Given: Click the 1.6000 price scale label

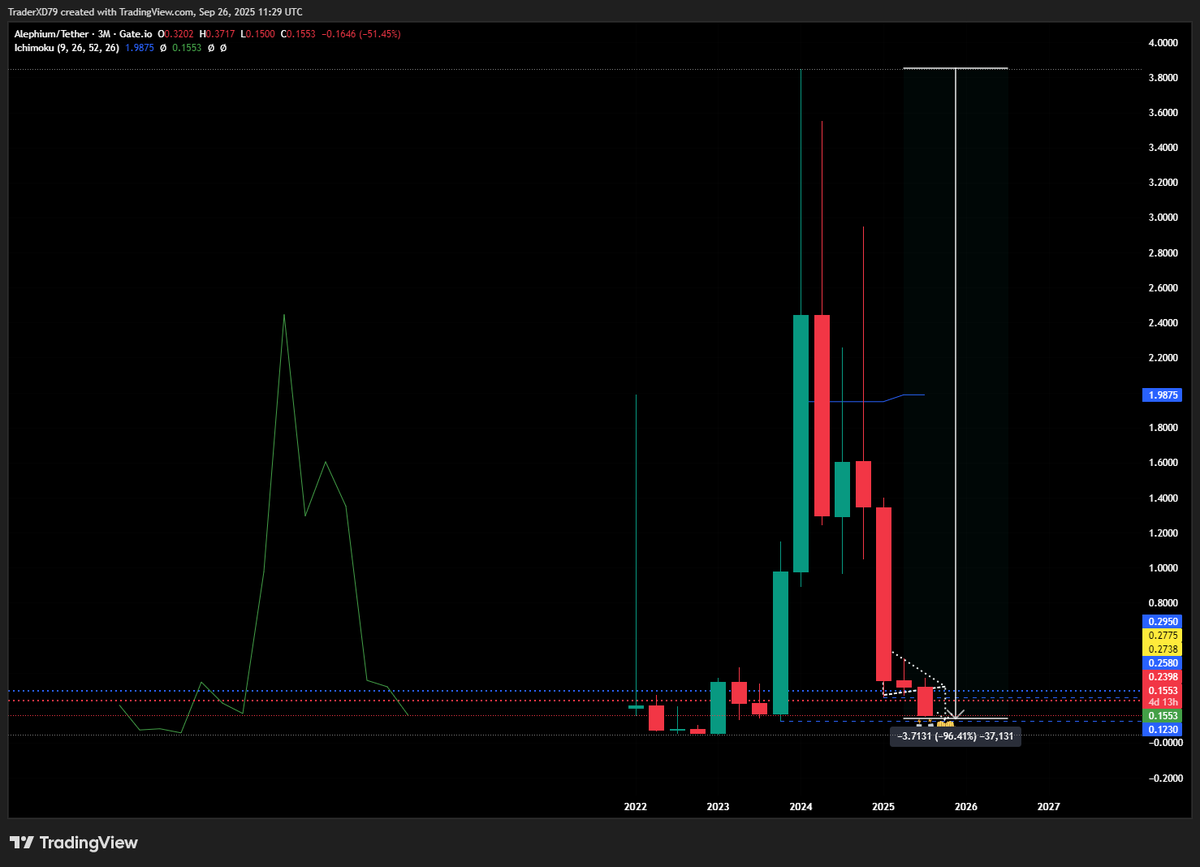Looking at the screenshot, I should pyautogui.click(x=1163, y=463).
